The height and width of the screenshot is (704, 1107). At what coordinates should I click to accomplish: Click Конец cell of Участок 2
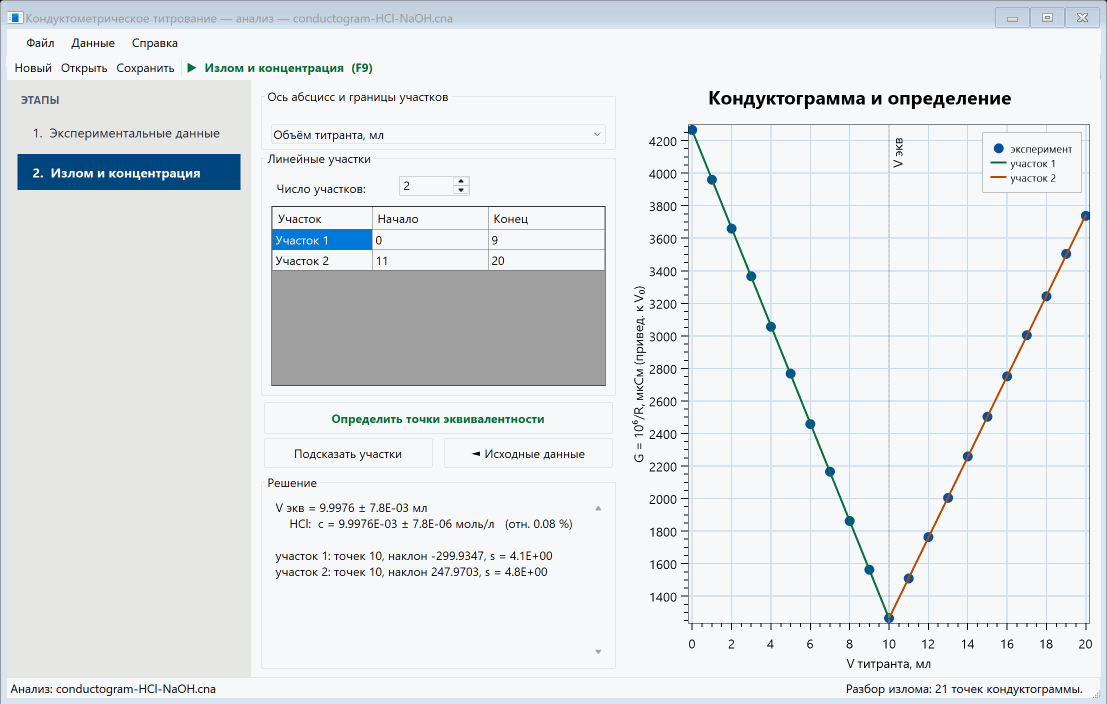[x=546, y=261]
